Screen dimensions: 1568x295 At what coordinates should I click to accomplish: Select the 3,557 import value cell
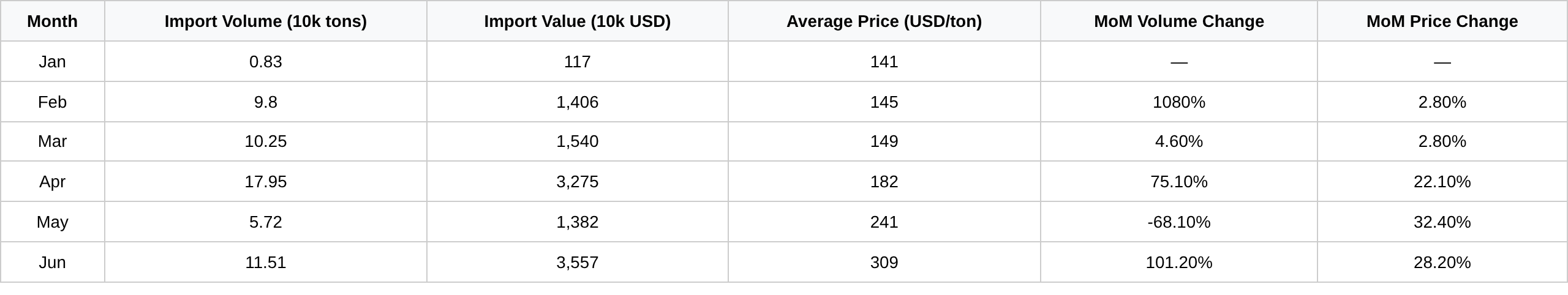pos(578,263)
